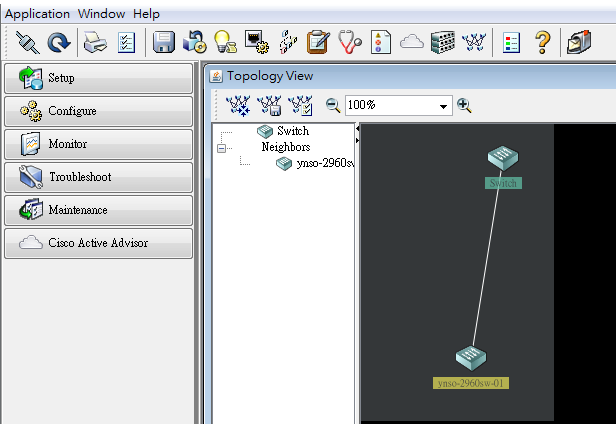Open the Troubleshoot sidebar section
Image resolution: width=616 pixels, height=424 pixels.
point(99,177)
